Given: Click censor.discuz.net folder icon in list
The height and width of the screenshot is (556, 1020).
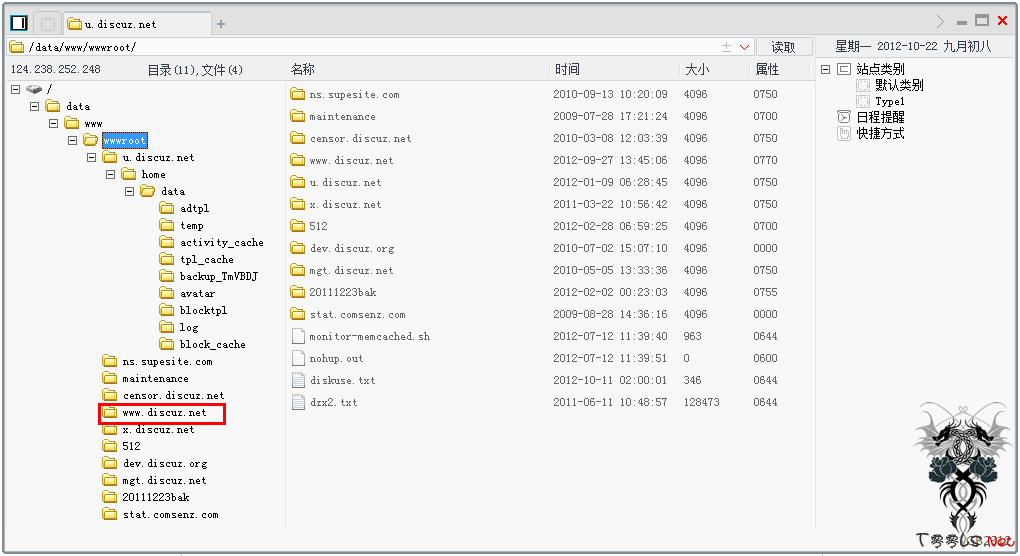Looking at the screenshot, I should coord(298,138).
